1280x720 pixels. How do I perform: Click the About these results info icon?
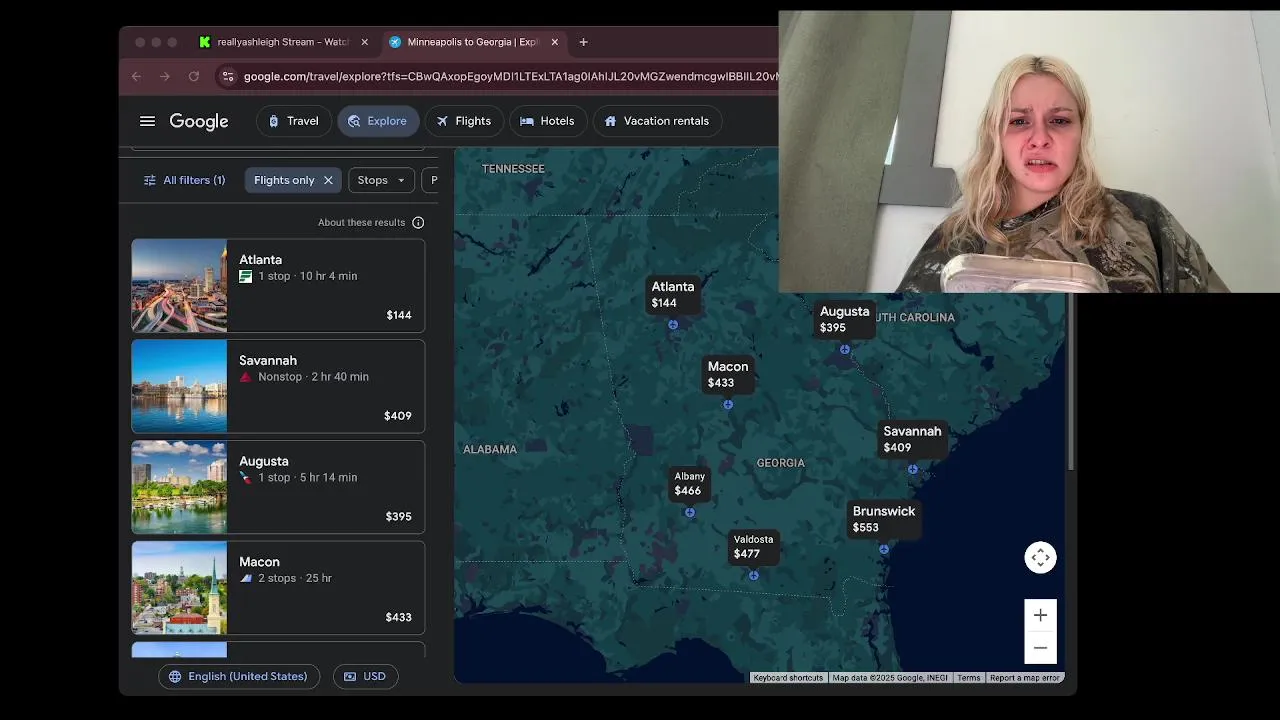pos(418,222)
